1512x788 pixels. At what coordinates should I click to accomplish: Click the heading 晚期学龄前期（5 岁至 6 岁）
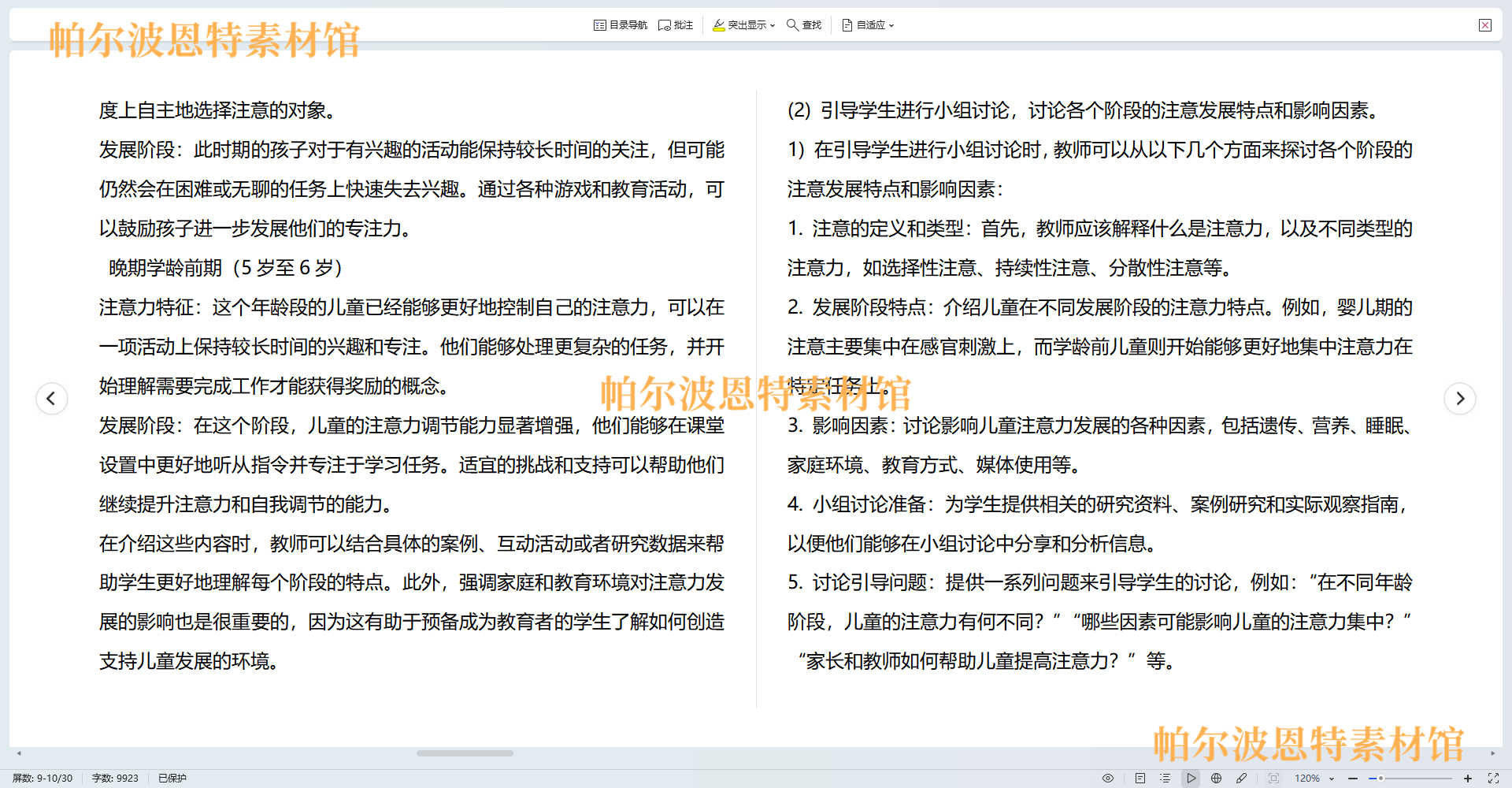(x=225, y=268)
